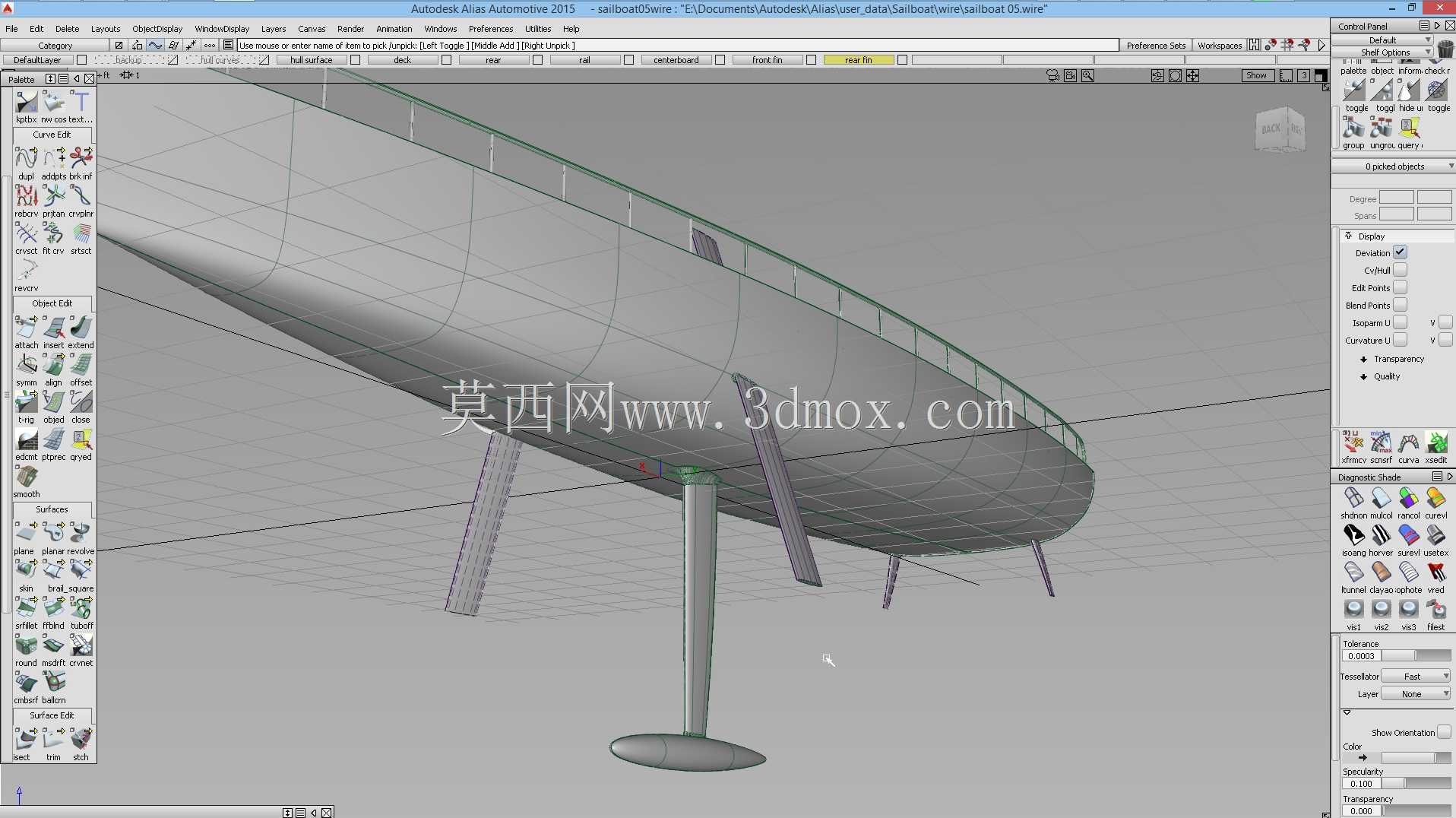Screen dimensions: 1456x818
Task: Select the srfillet surface fillet tool
Action: coord(26,607)
